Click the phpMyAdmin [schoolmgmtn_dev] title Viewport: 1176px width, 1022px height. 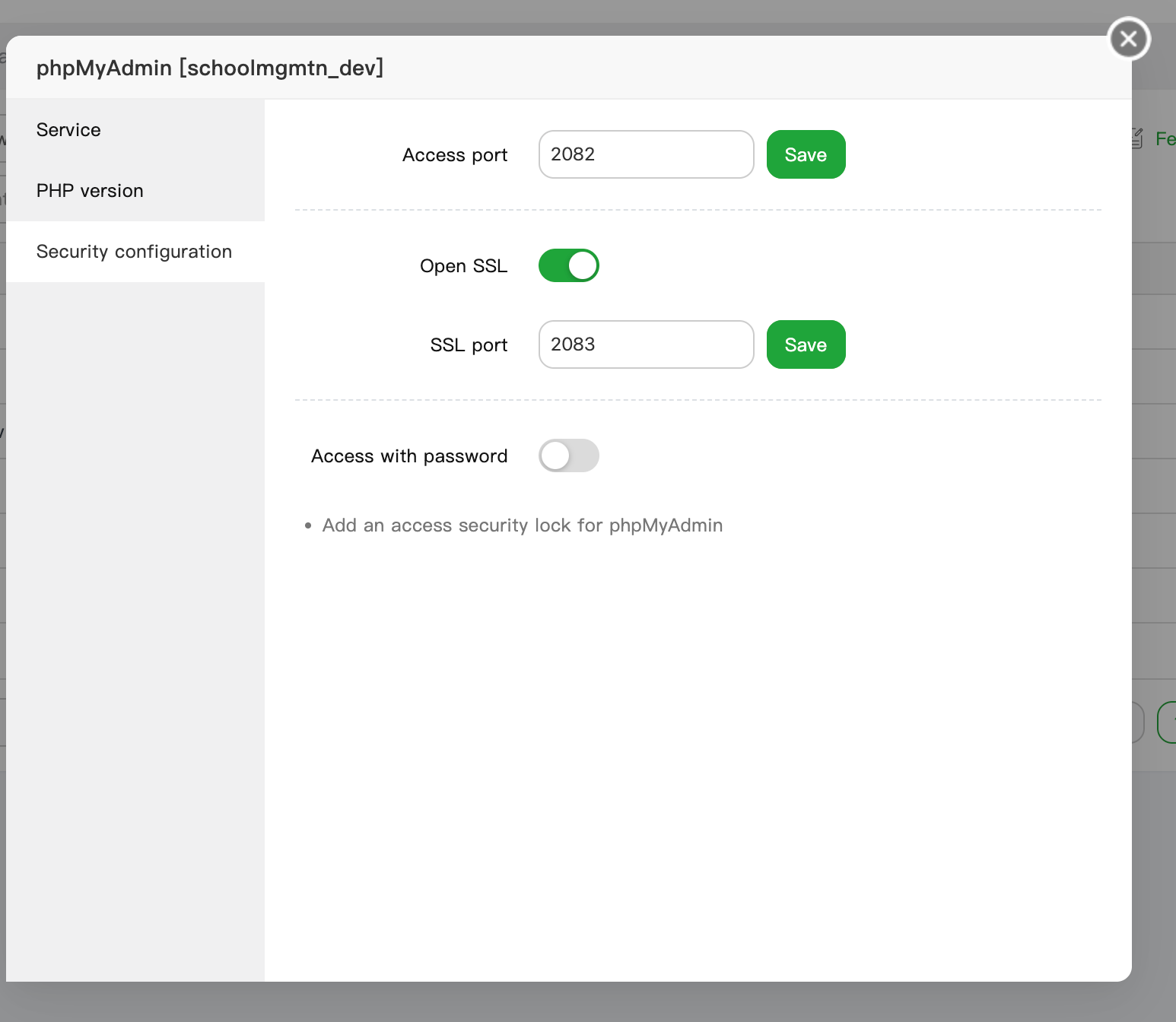coord(210,68)
